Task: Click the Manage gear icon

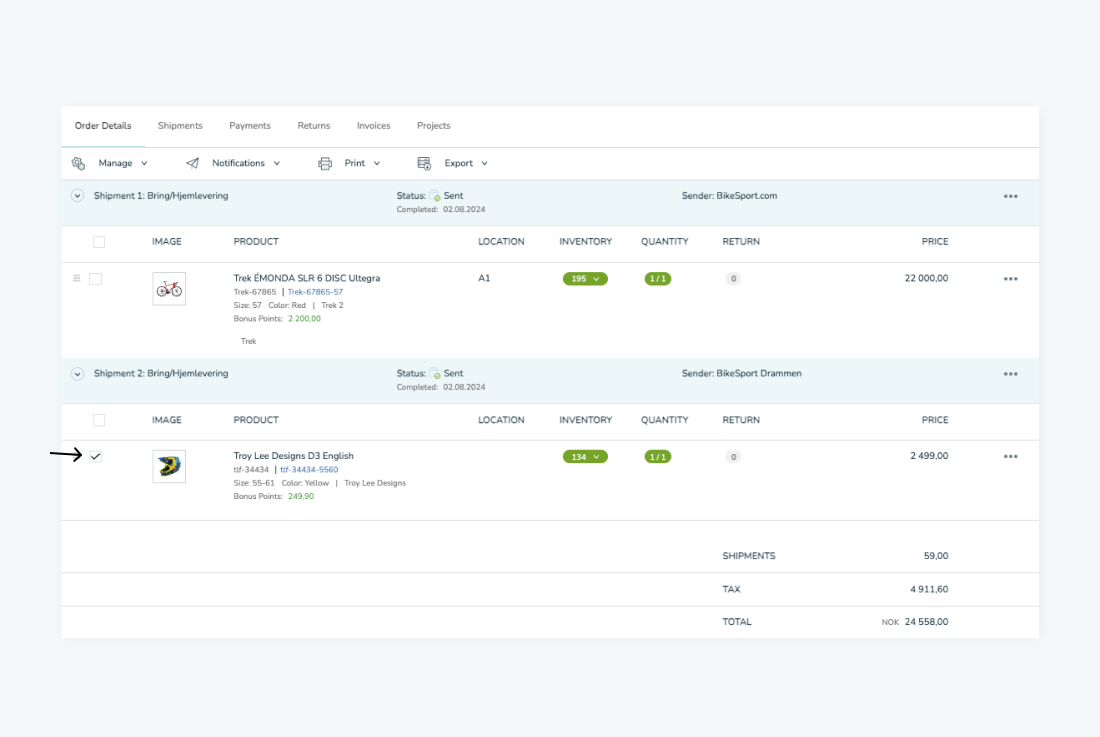Action: [x=78, y=163]
